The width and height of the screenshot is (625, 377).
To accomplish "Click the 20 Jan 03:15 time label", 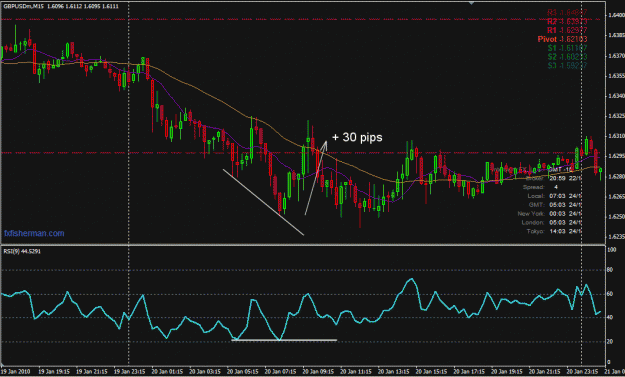I will click(x=205, y=371).
